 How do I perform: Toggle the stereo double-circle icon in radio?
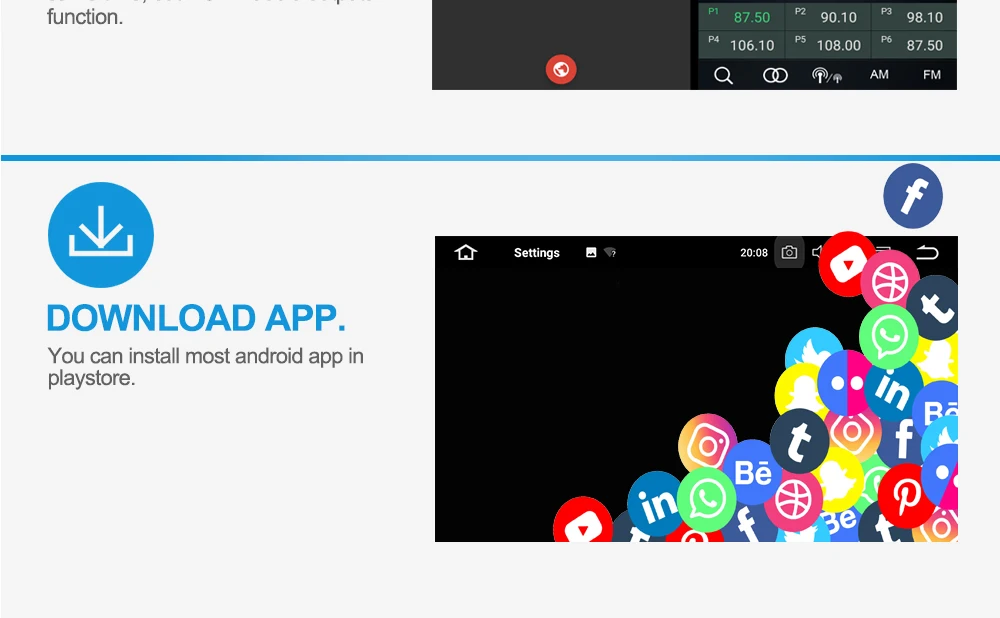pyautogui.click(x=775, y=75)
